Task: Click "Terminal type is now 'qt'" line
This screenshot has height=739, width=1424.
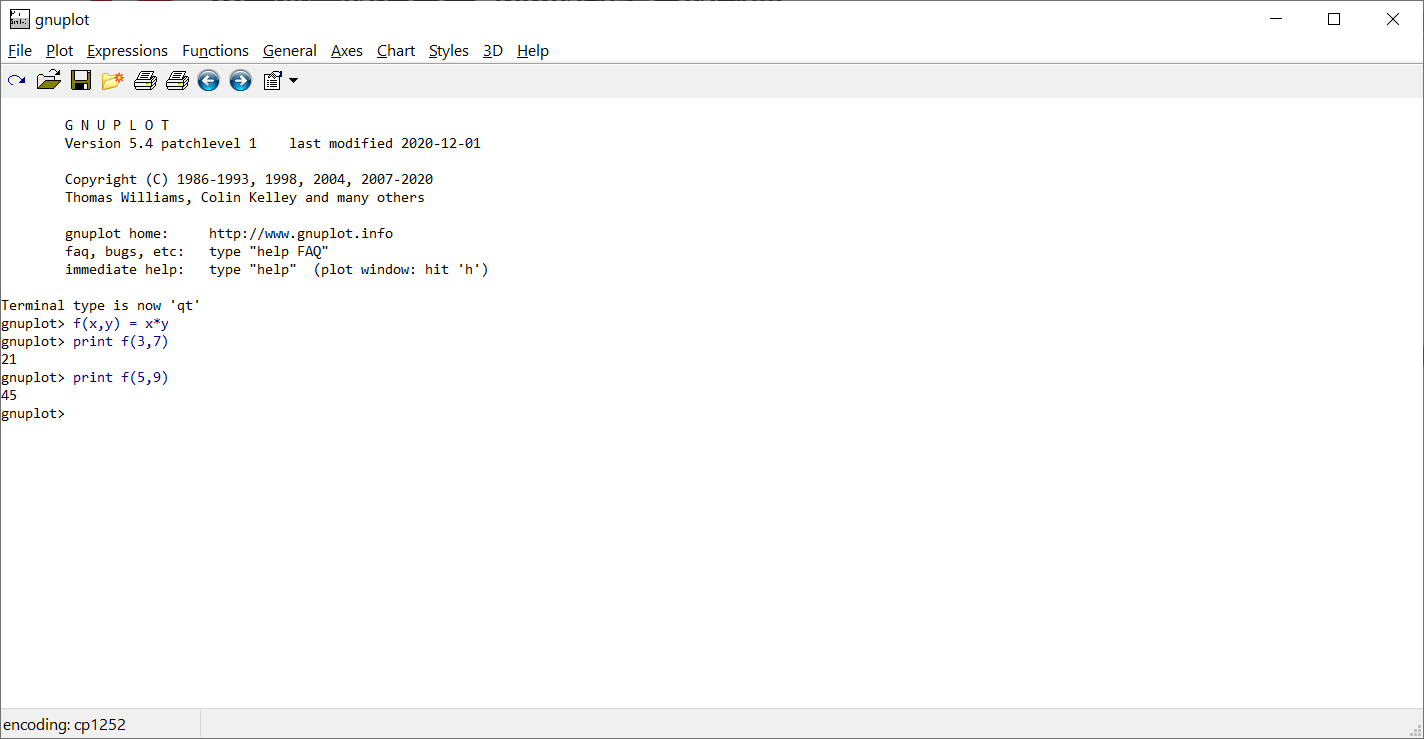Action: [x=101, y=305]
